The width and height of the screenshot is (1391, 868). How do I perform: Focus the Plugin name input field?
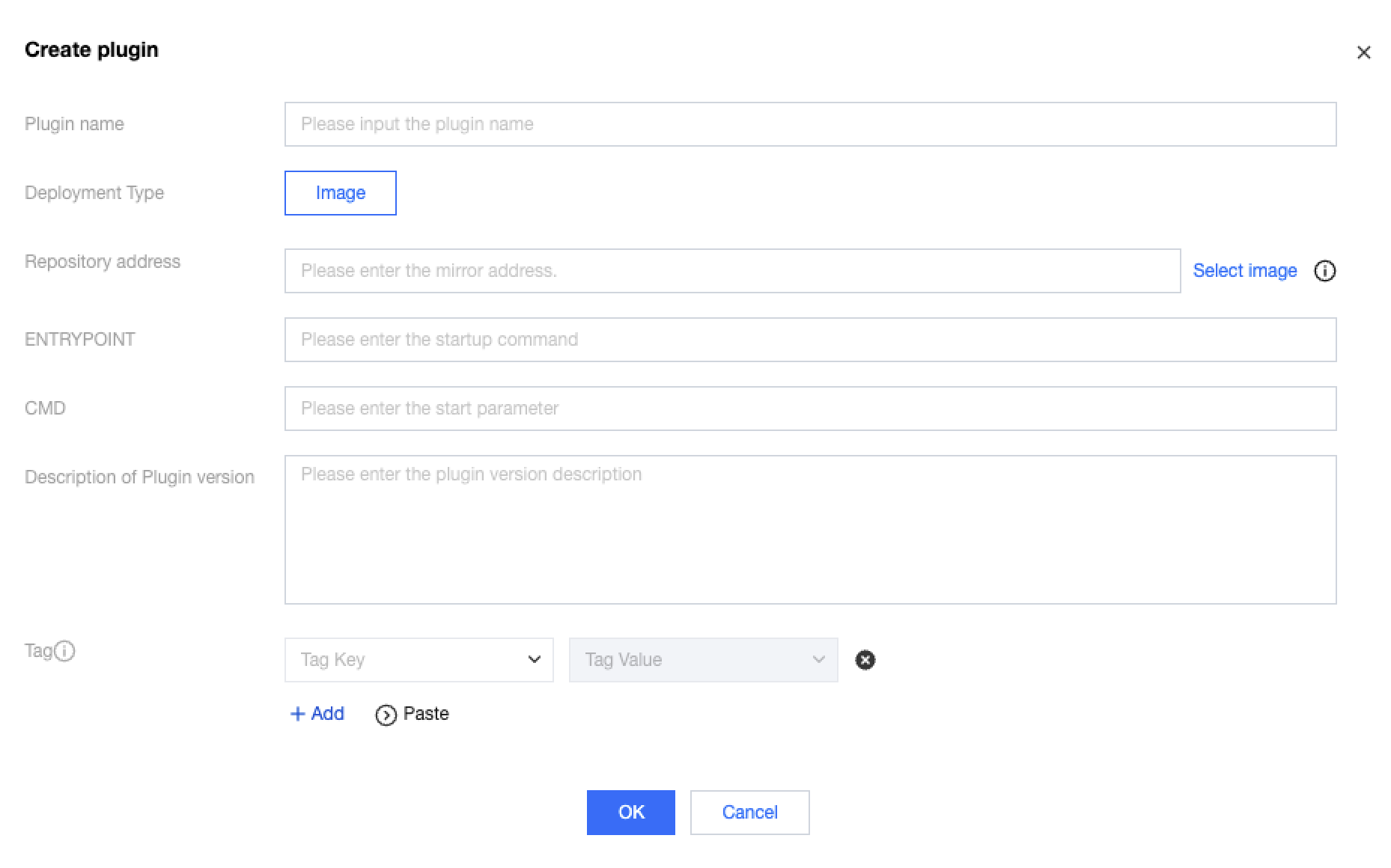(x=810, y=124)
